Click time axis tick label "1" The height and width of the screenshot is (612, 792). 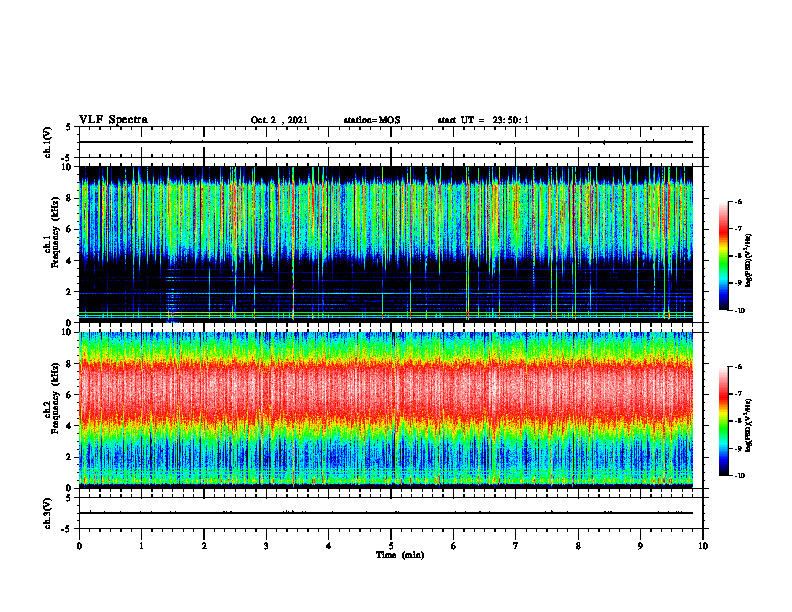[x=141, y=546]
